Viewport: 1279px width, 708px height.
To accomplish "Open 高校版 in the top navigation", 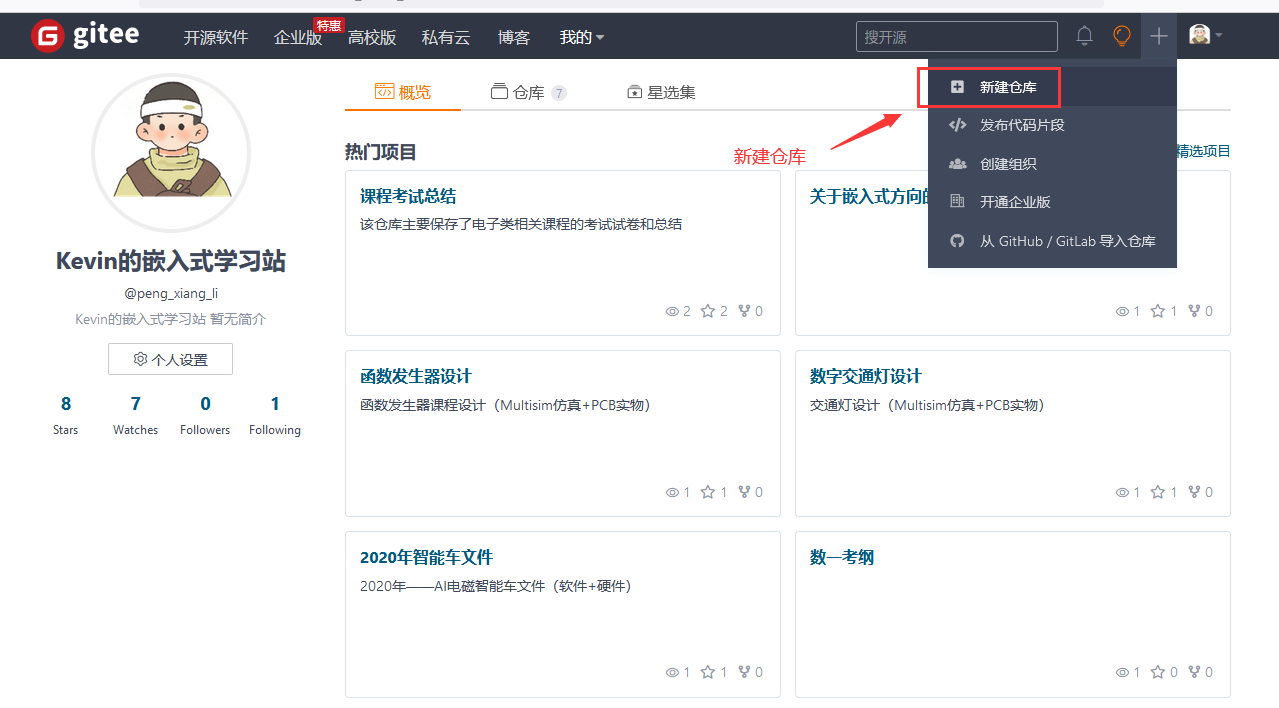I will [372, 37].
